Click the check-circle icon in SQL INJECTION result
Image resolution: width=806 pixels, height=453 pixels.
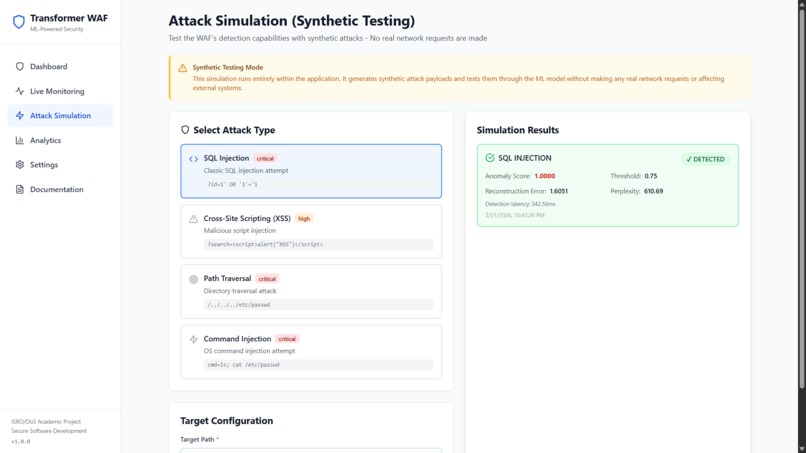(x=490, y=158)
